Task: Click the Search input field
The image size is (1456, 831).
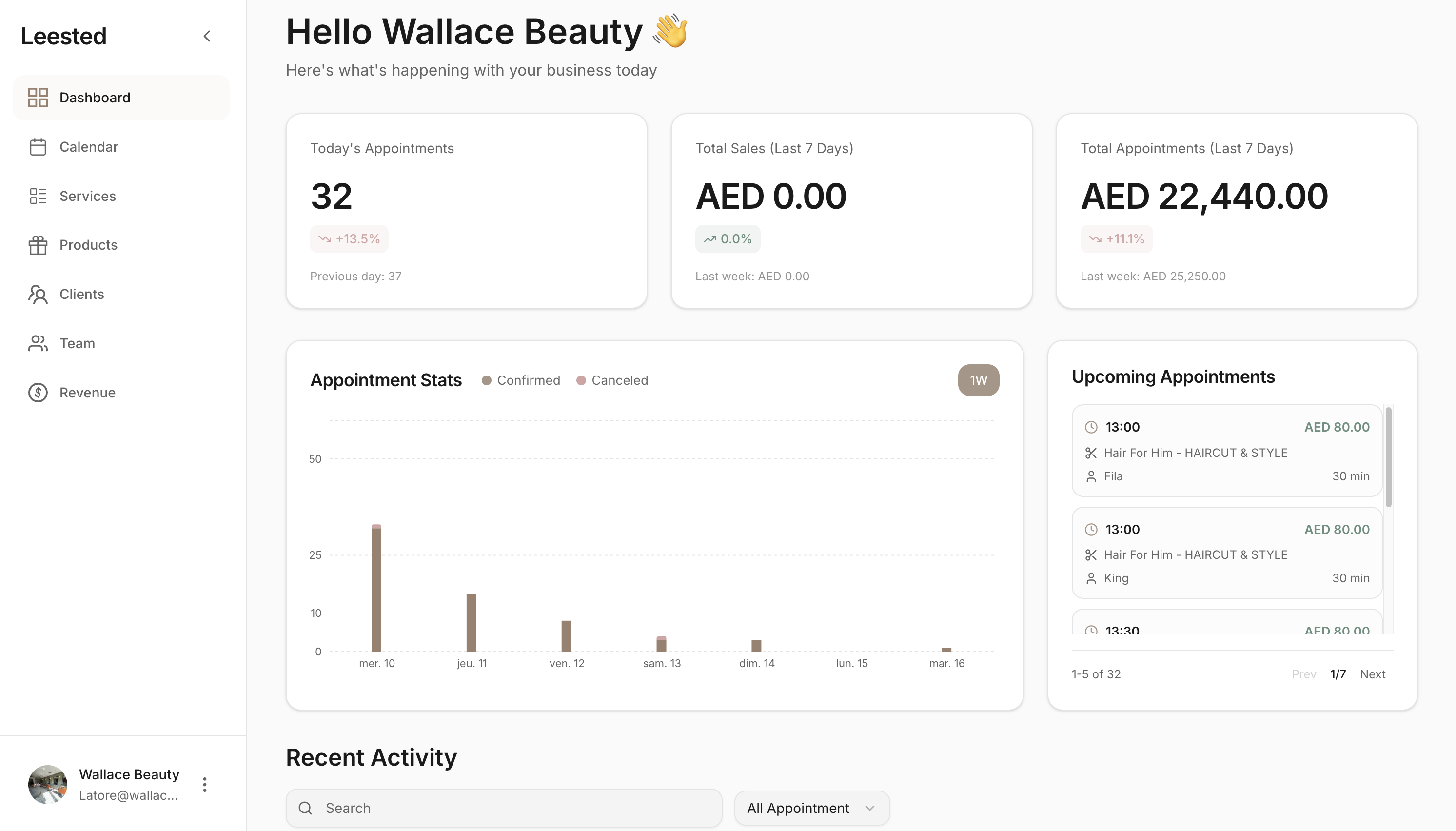Action: click(x=502, y=807)
